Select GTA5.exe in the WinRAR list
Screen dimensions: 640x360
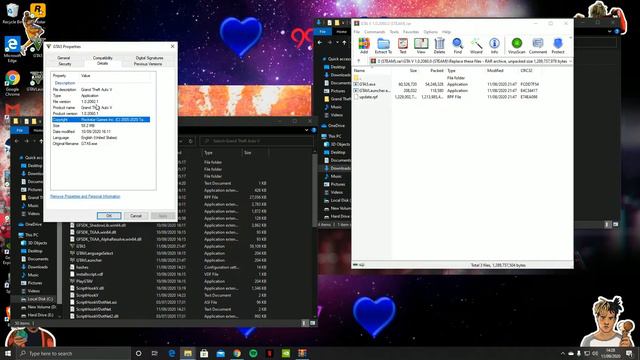tap(367, 84)
